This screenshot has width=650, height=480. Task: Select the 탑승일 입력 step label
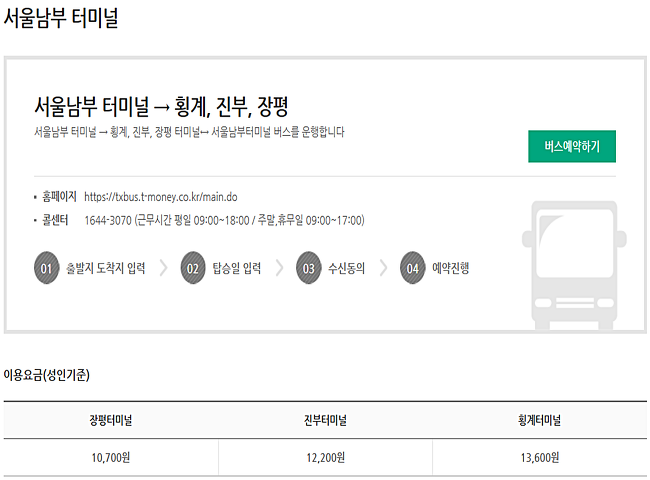(x=237, y=268)
